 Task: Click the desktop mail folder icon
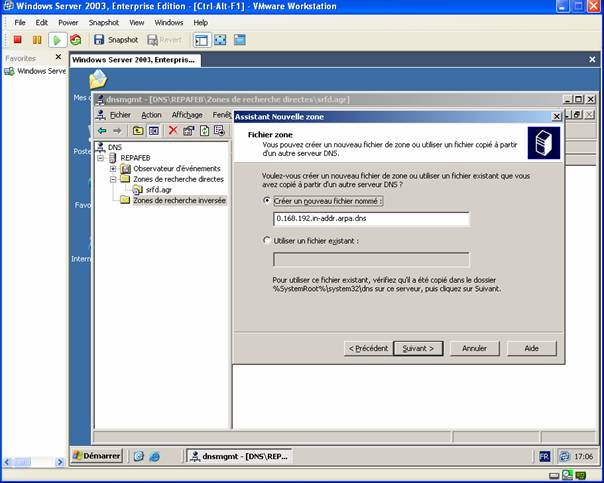98,80
